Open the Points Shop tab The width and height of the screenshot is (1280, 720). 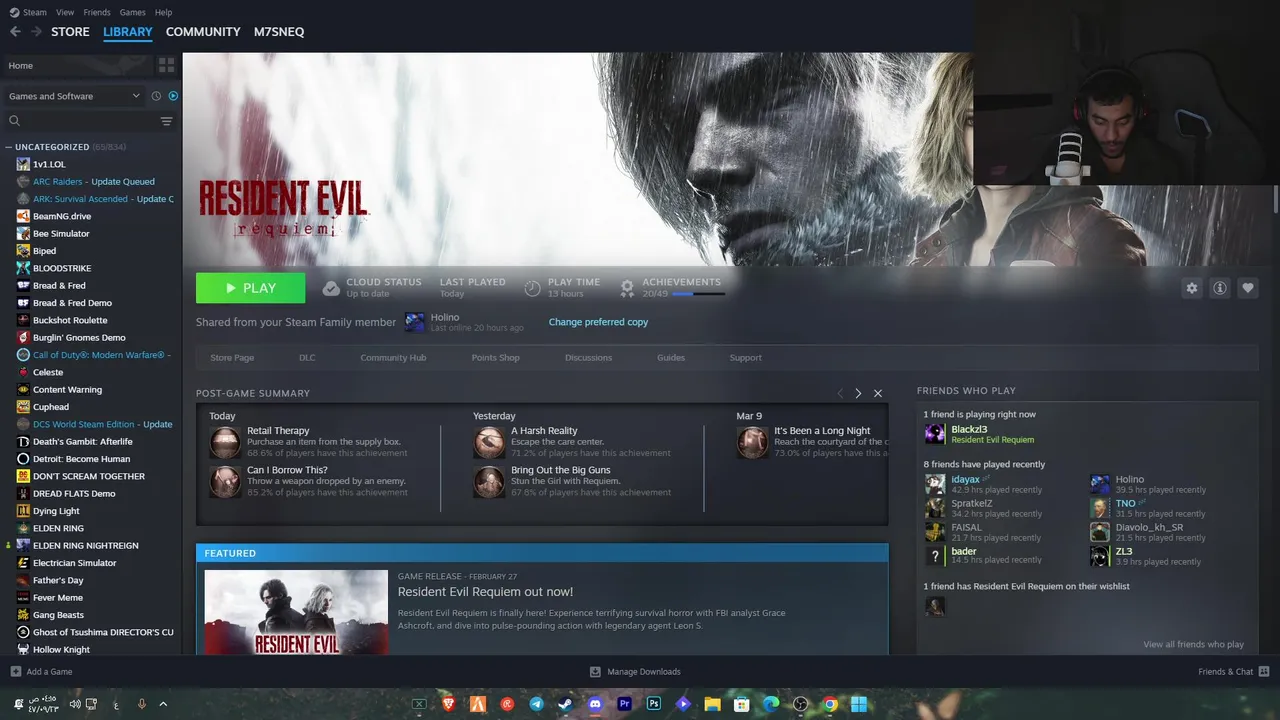pos(495,358)
